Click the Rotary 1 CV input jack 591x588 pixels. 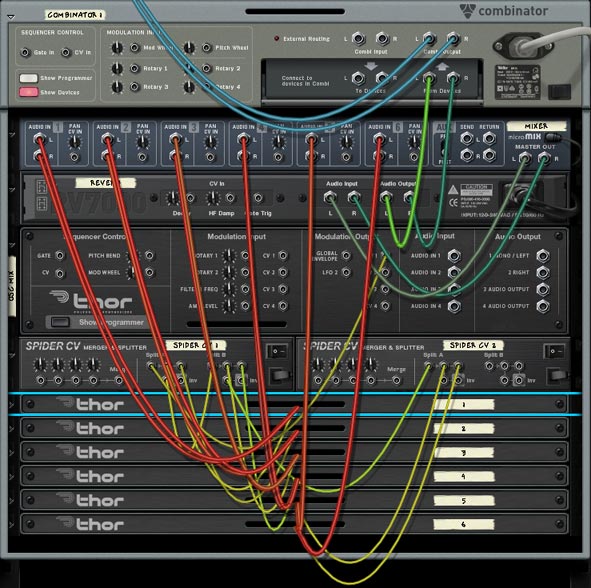point(135,68)
